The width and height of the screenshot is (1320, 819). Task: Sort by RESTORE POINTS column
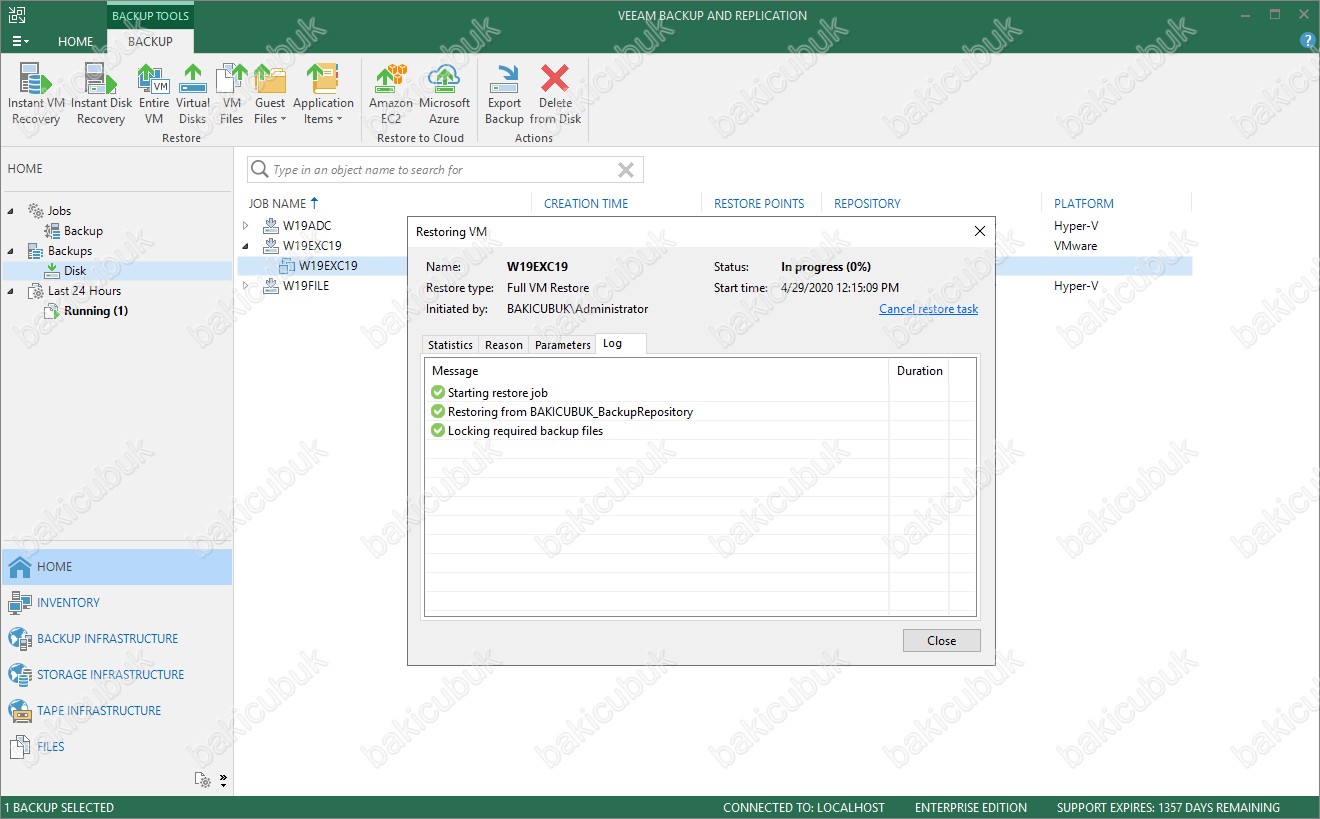759,203
